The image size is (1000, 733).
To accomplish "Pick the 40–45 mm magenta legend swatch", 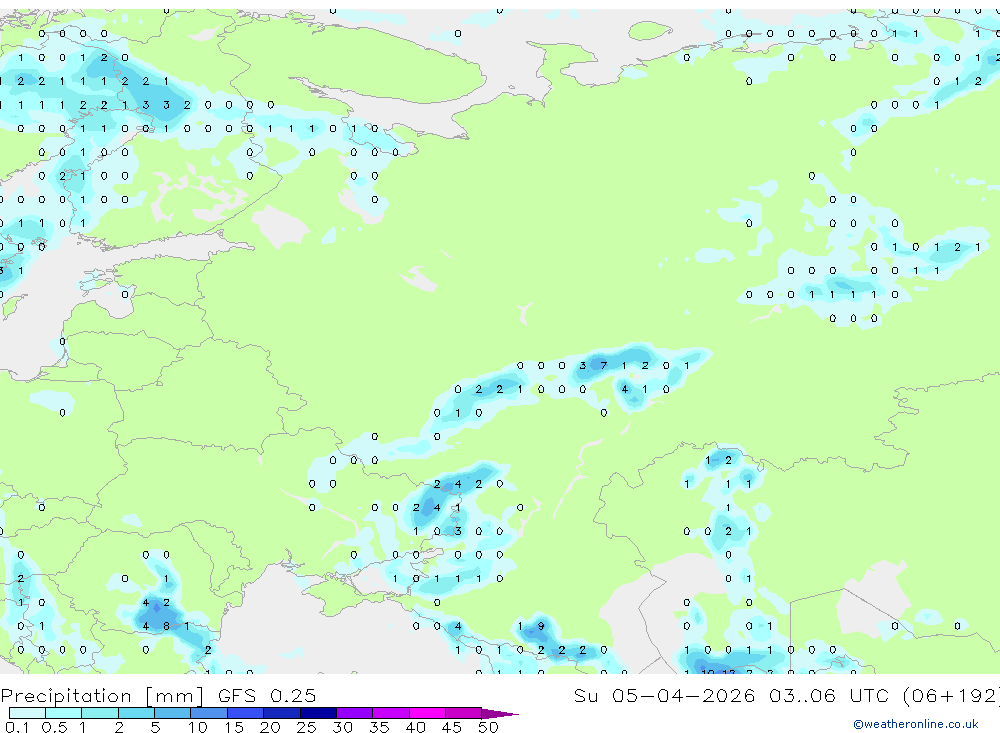I will [x=427, y=713].
